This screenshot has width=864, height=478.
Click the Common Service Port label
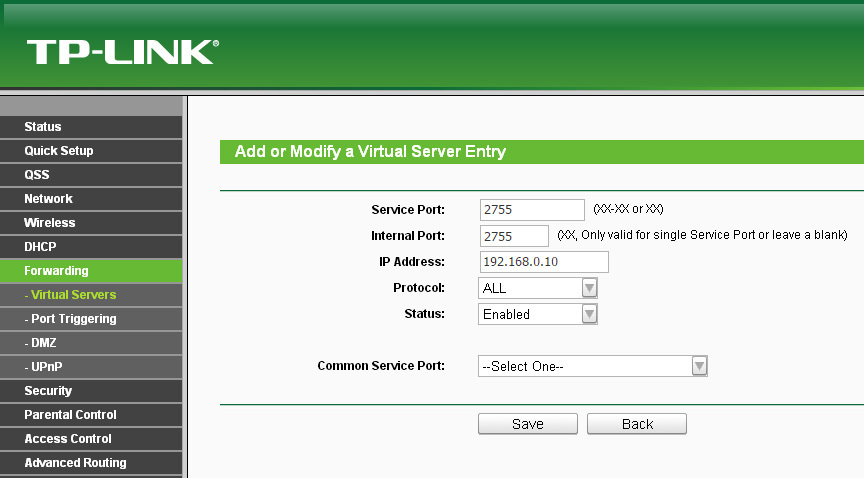click(x=381, y=366)
